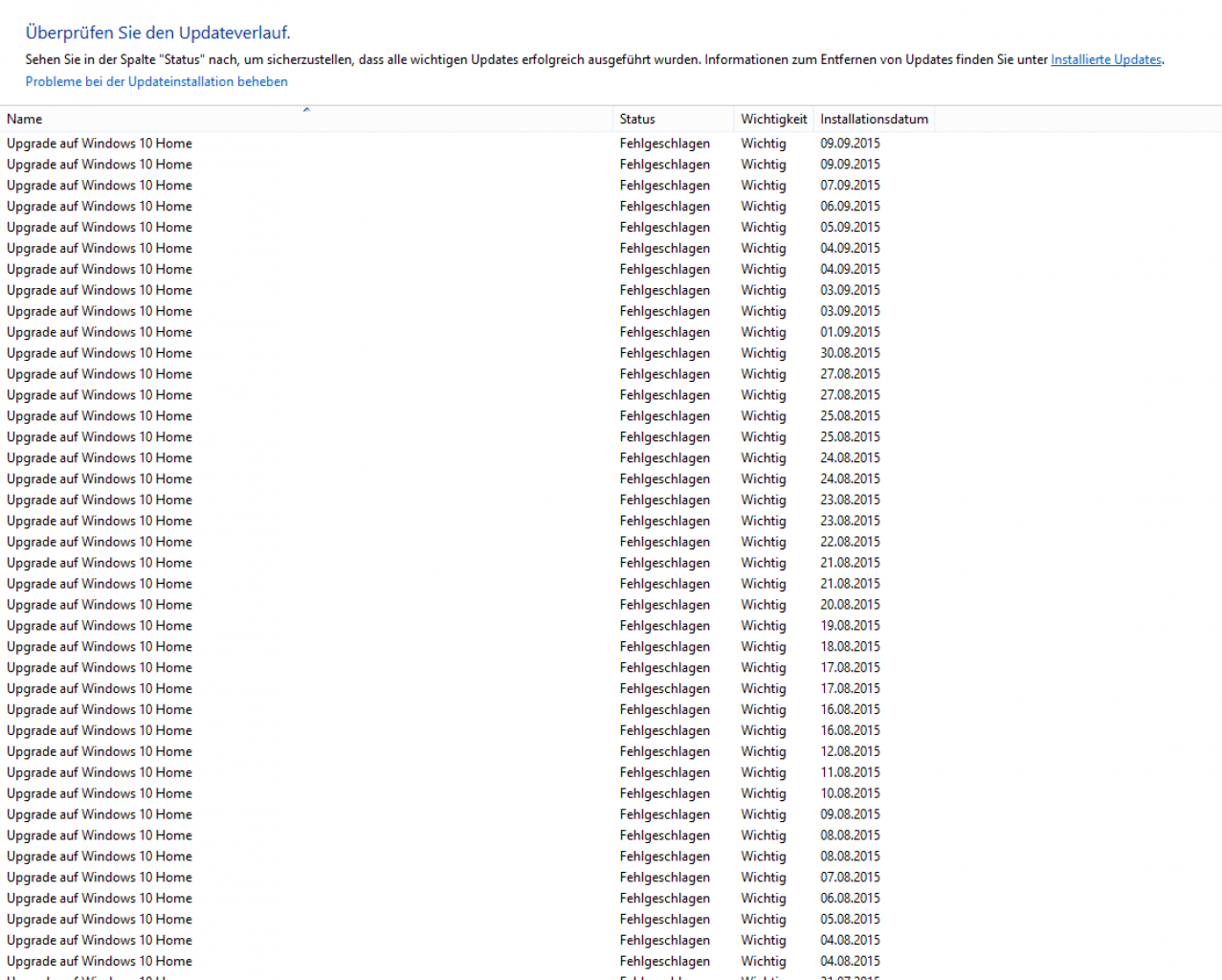The width and height of the screenshot is (1222, 980).
Task: Click the update name in the 12.08.2015 row
Action: coord(100,751)
